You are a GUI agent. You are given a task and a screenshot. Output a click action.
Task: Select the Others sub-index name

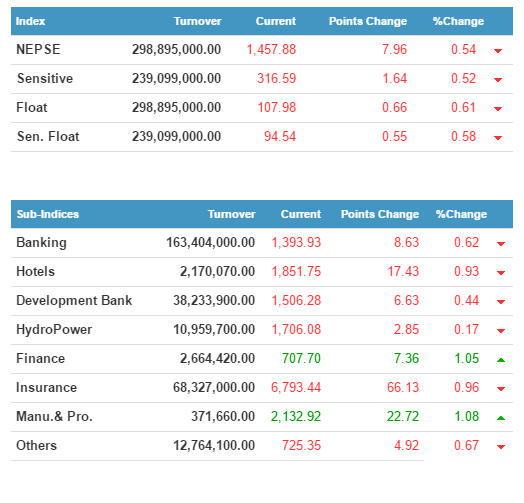point(36,446)
